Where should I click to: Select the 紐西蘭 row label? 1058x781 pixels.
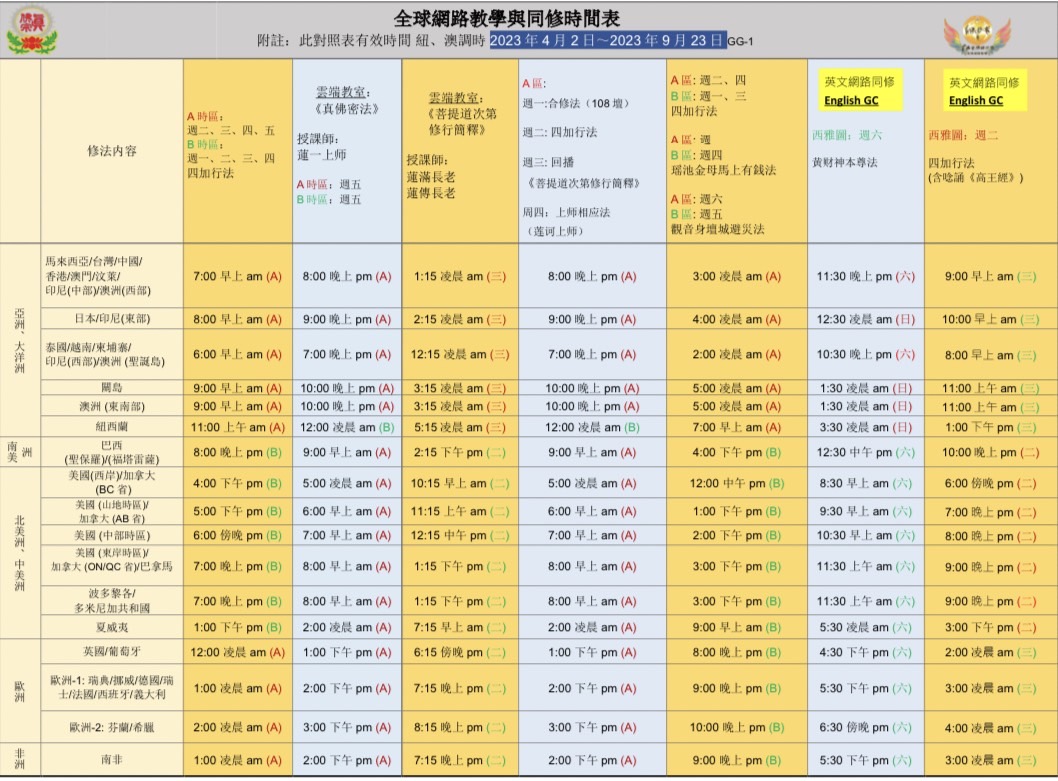point(111,426)
